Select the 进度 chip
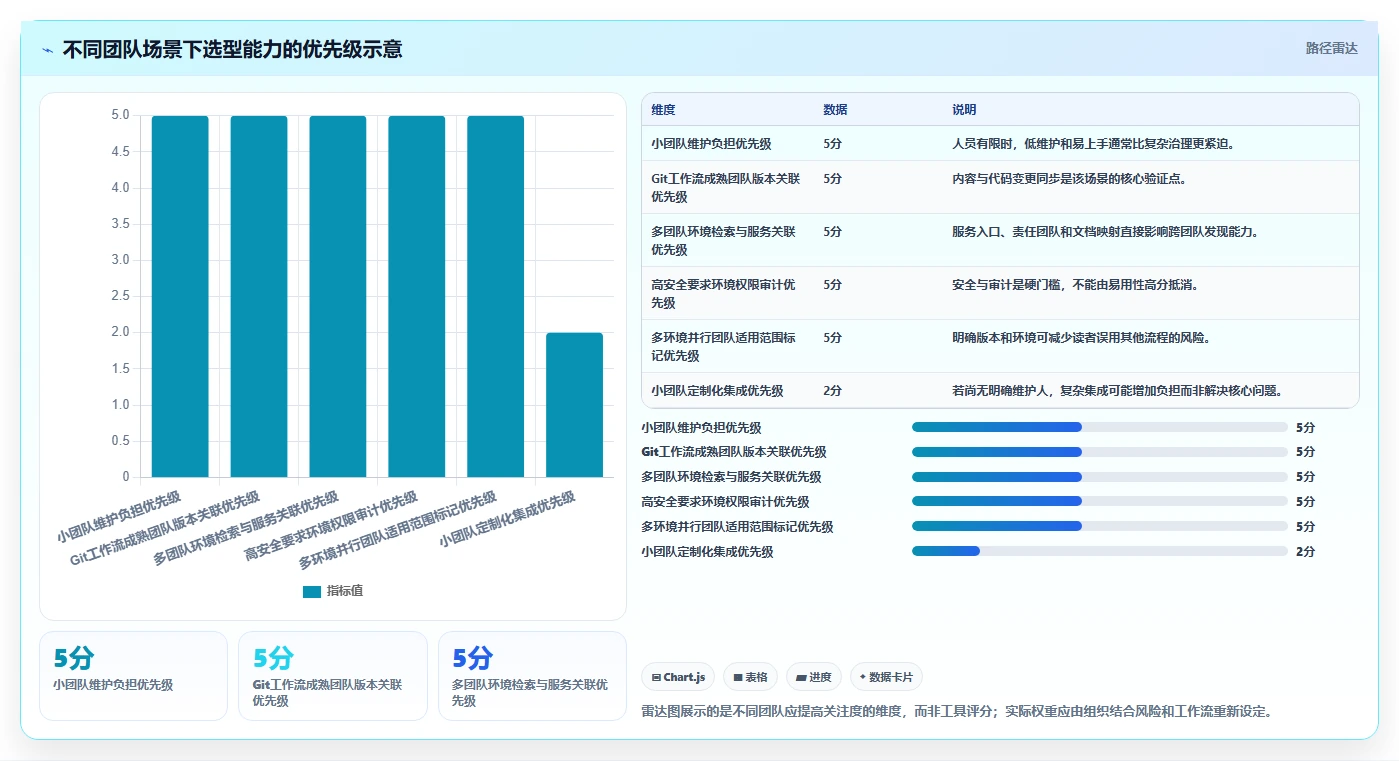This screenshot has height=761, width=1399. (x=814, y=677)
